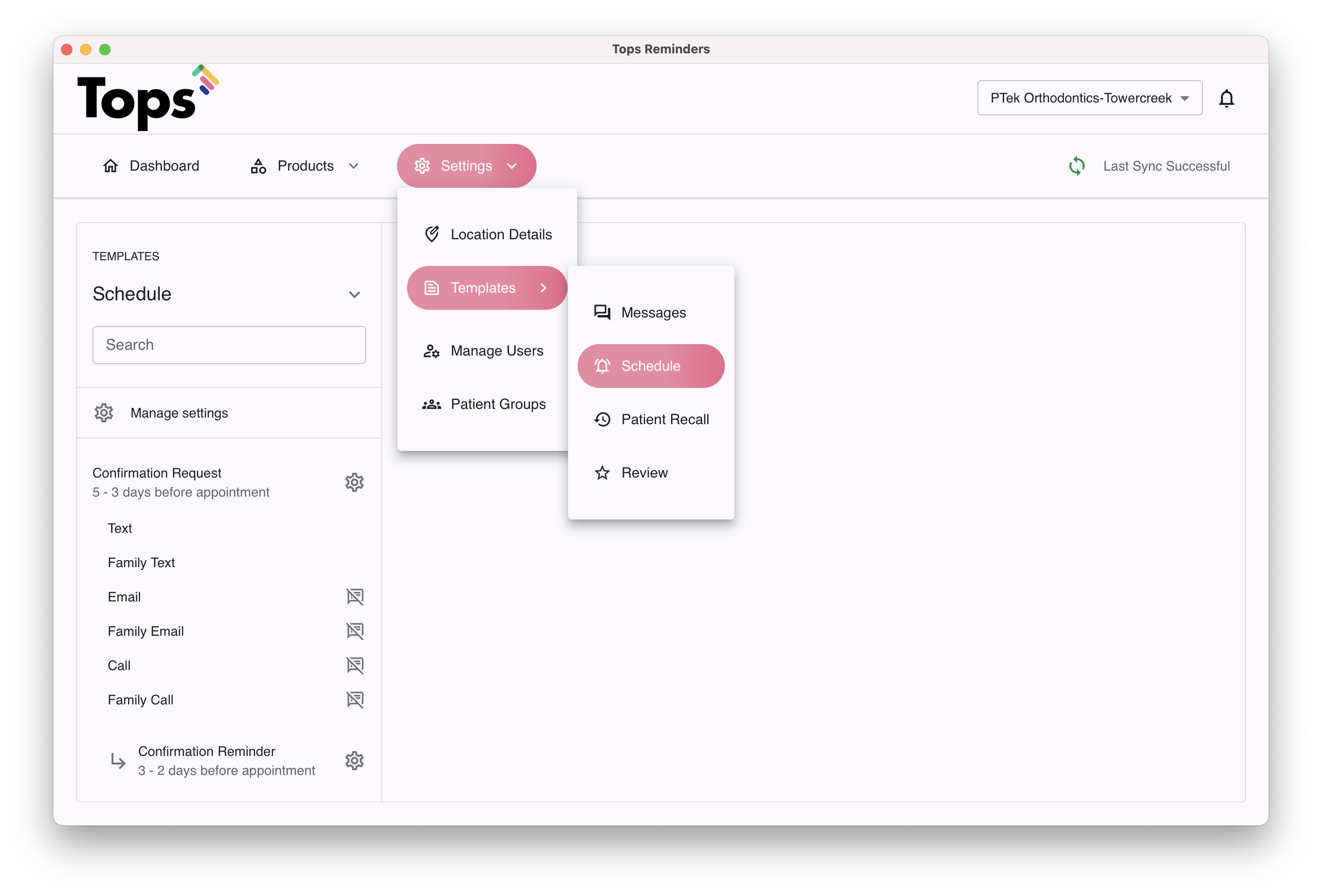Click into the template Search field
This screenshot has height=896, width=1322.
[229, 345]
